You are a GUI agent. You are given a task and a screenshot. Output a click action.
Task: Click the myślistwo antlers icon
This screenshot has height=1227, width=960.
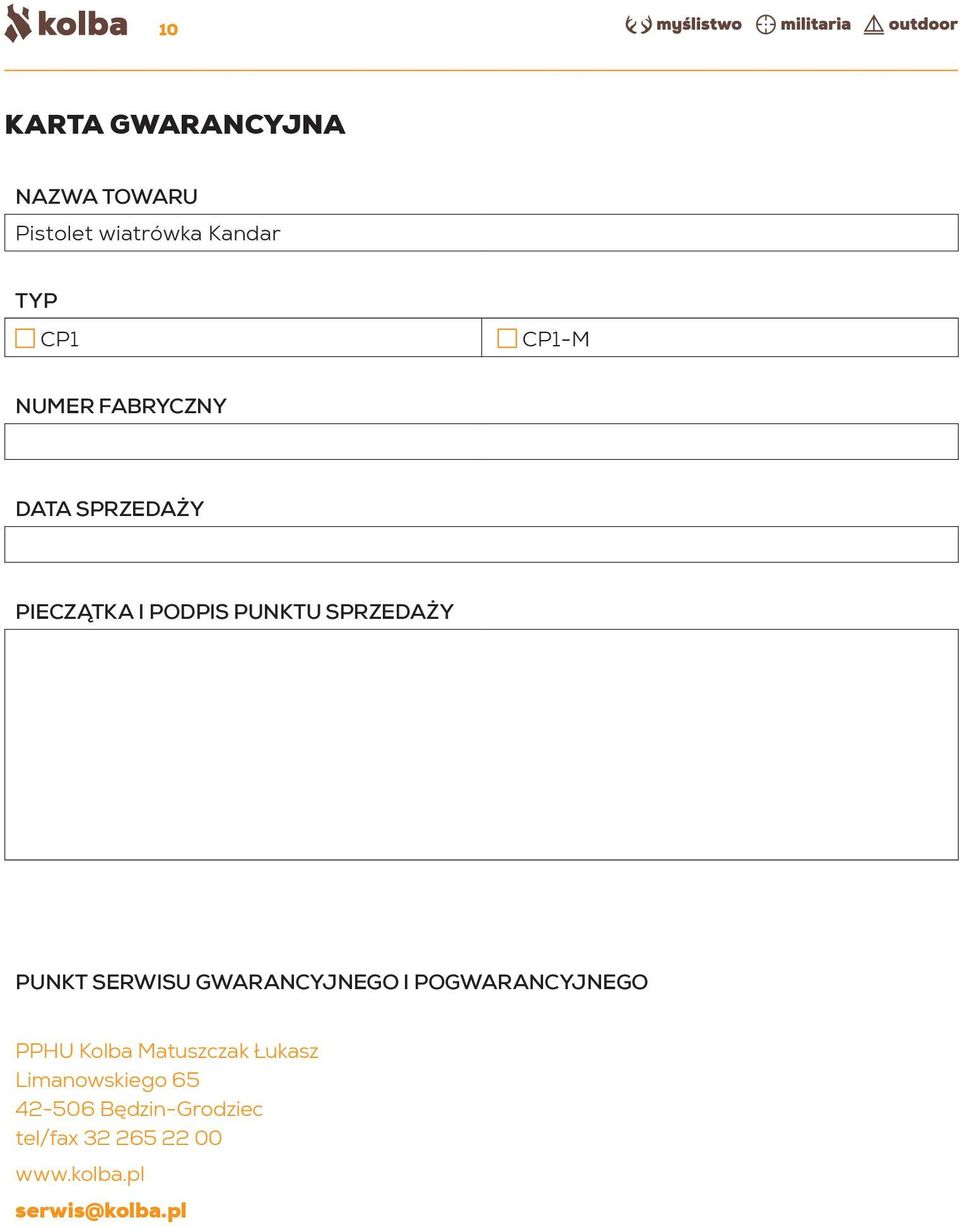tap(638, 25)
